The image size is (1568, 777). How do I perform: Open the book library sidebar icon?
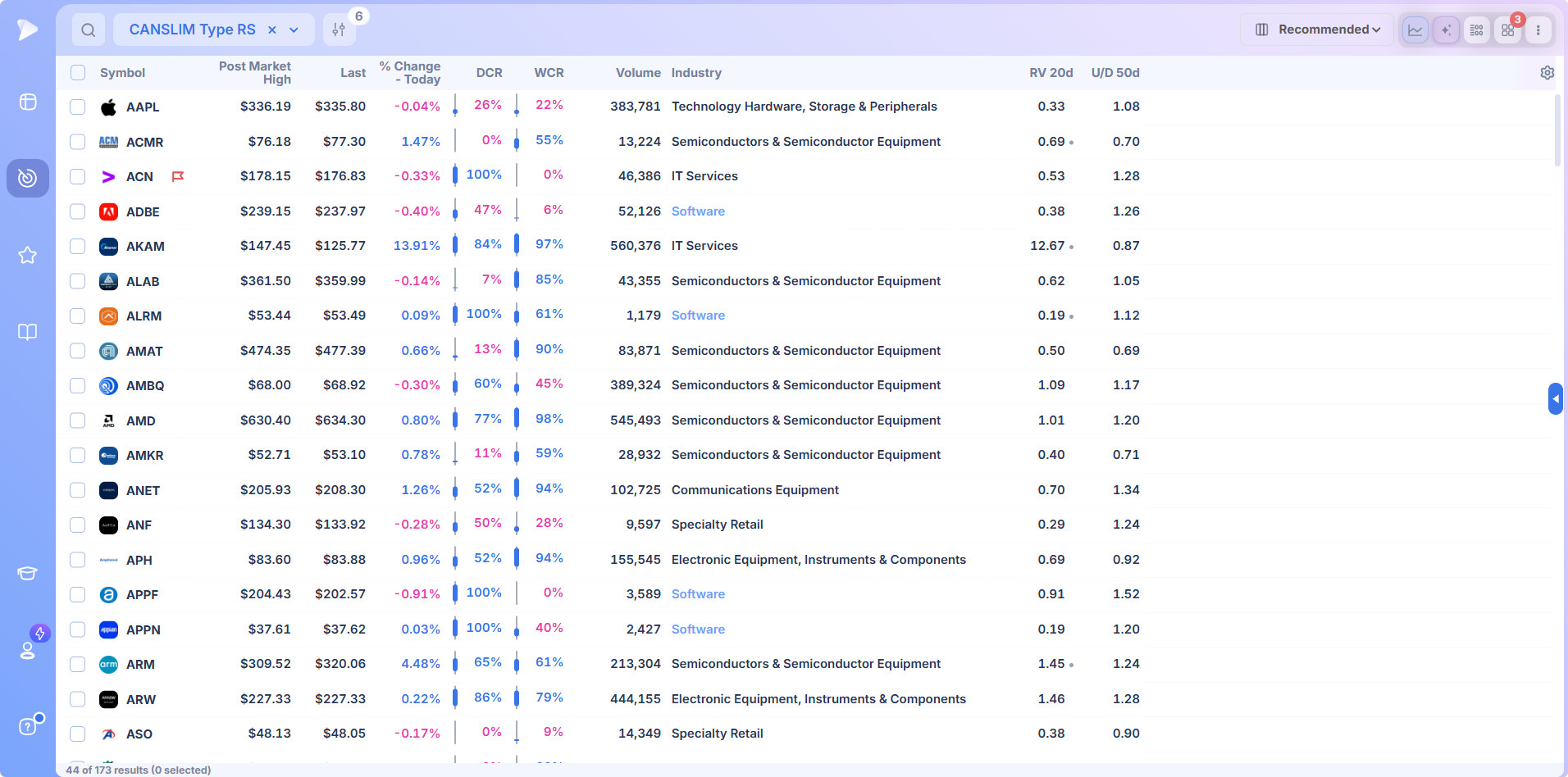pos(28,332)
